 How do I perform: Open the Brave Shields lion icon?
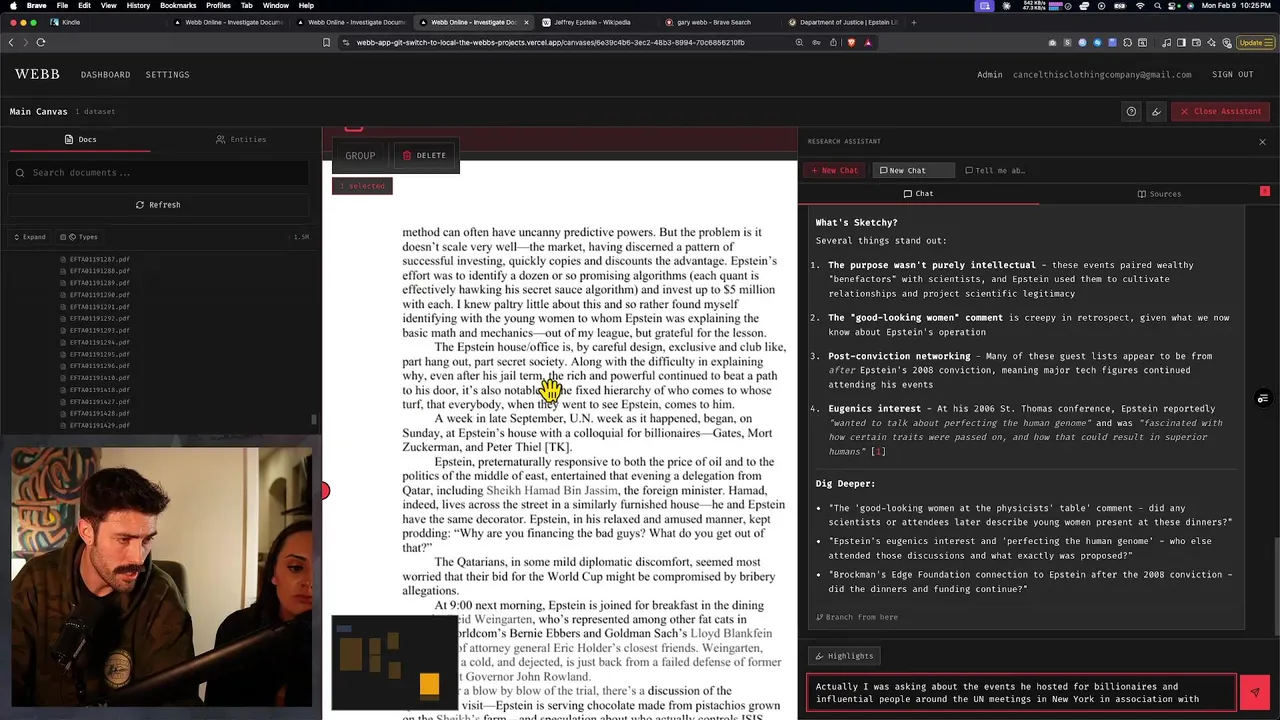pyautogui.click(x=851, y=42)
